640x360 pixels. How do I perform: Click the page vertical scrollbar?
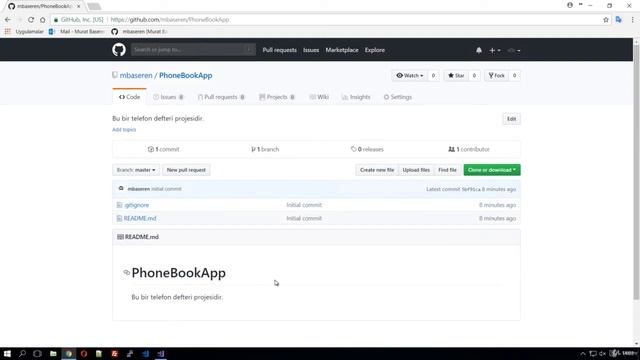click(x=636, y=172)
